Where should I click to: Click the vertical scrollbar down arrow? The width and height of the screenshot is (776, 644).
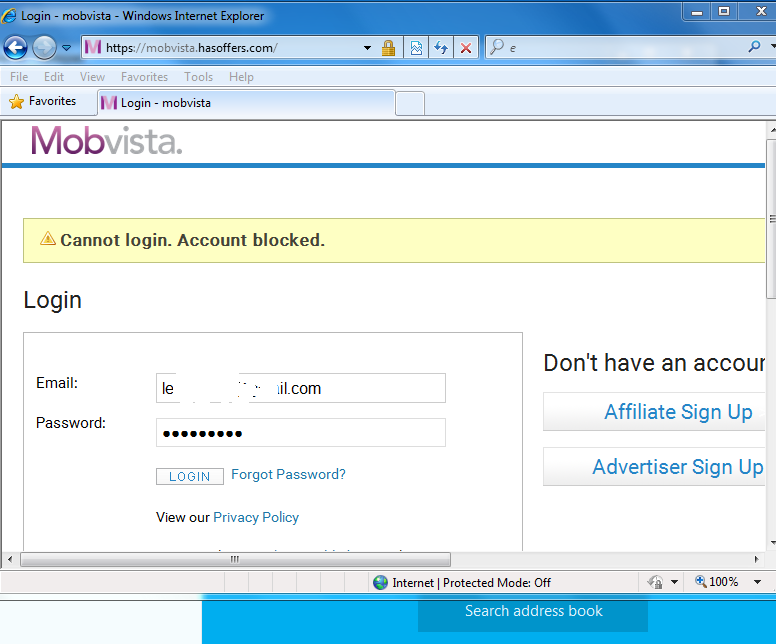pos(773,543)
